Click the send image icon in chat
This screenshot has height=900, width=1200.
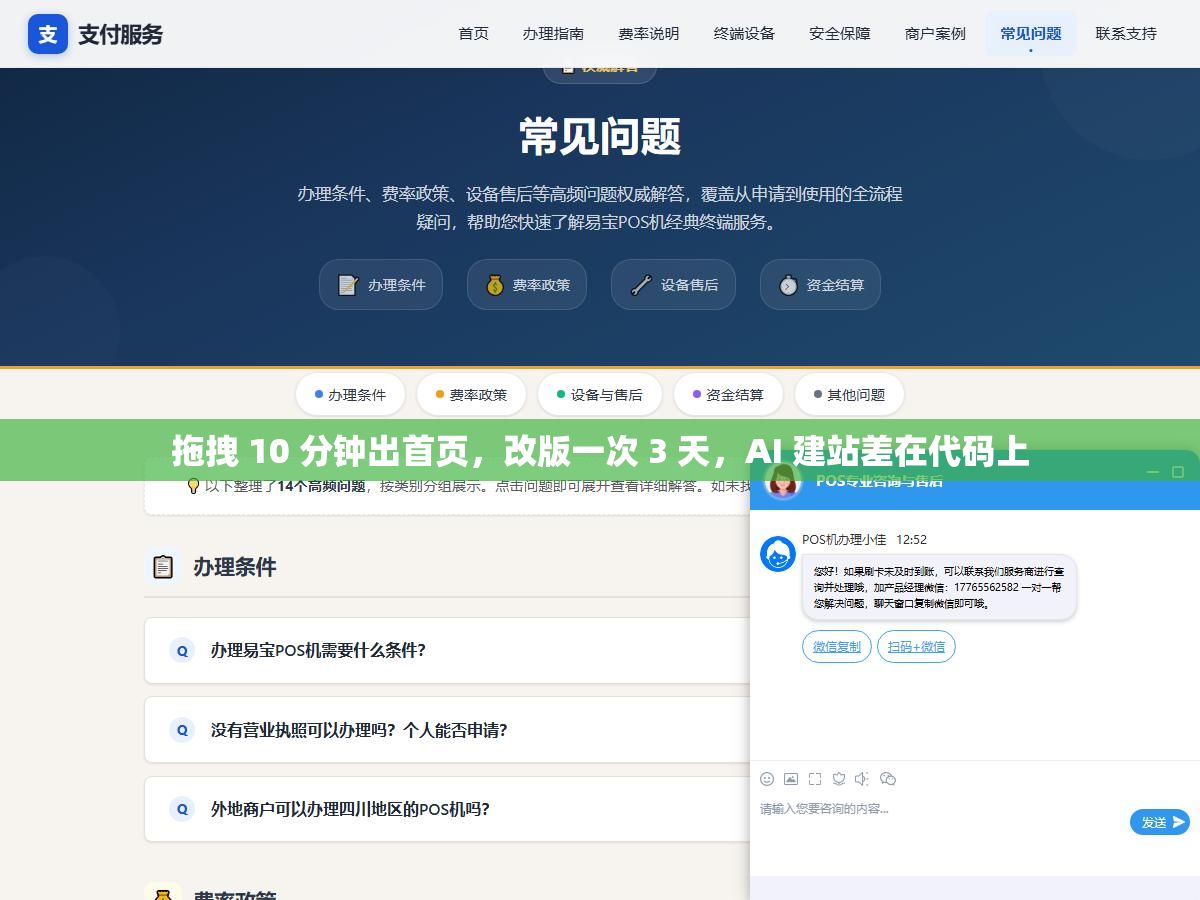[791, 779]
